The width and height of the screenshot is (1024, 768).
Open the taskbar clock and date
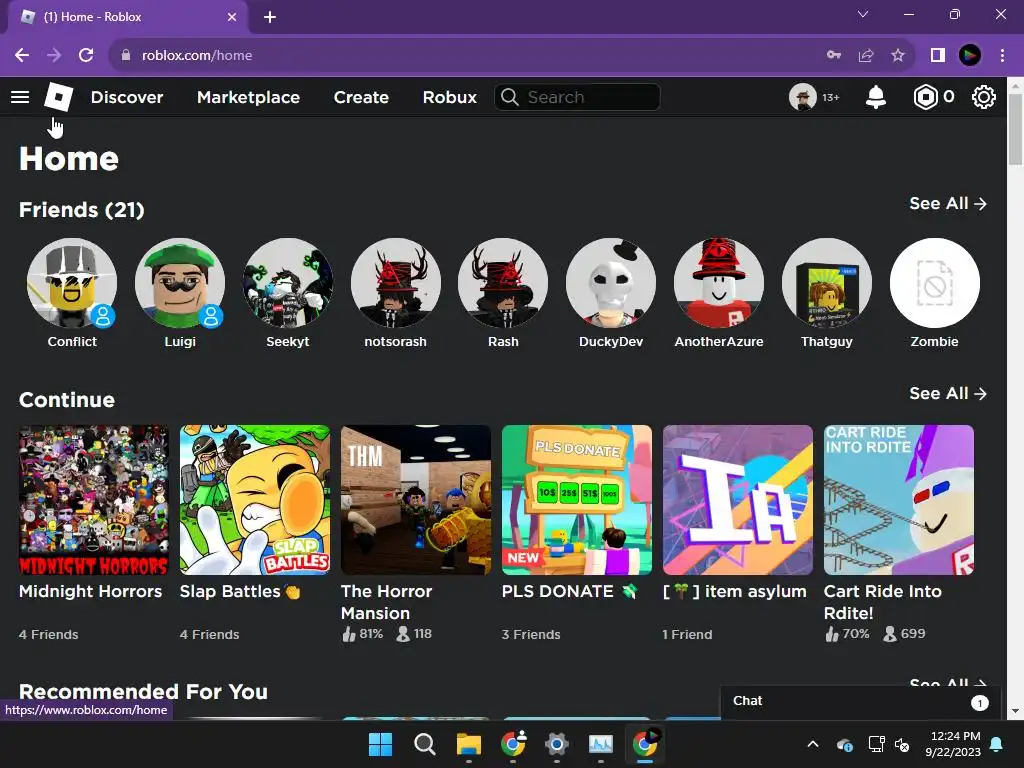(x=953, y=744)
